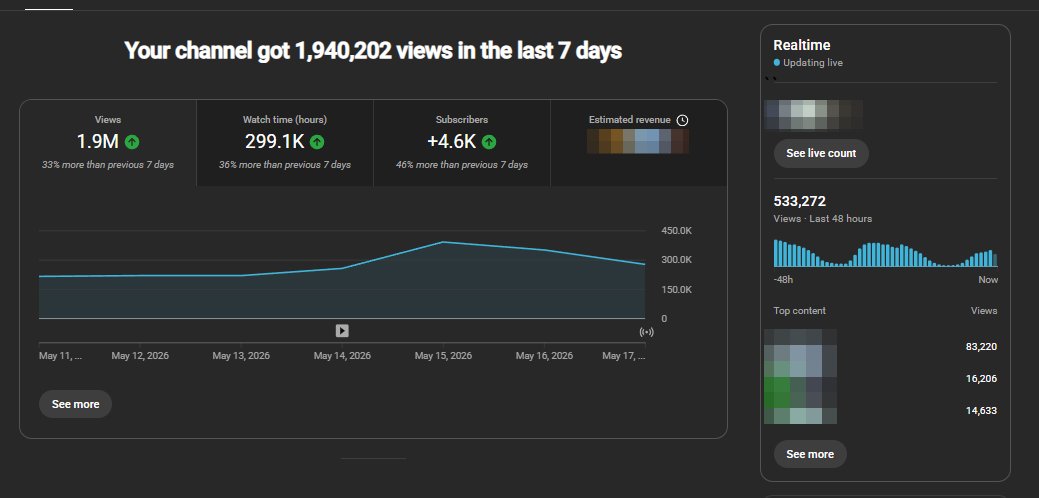Click the Updating live status text

click(812, 63)
